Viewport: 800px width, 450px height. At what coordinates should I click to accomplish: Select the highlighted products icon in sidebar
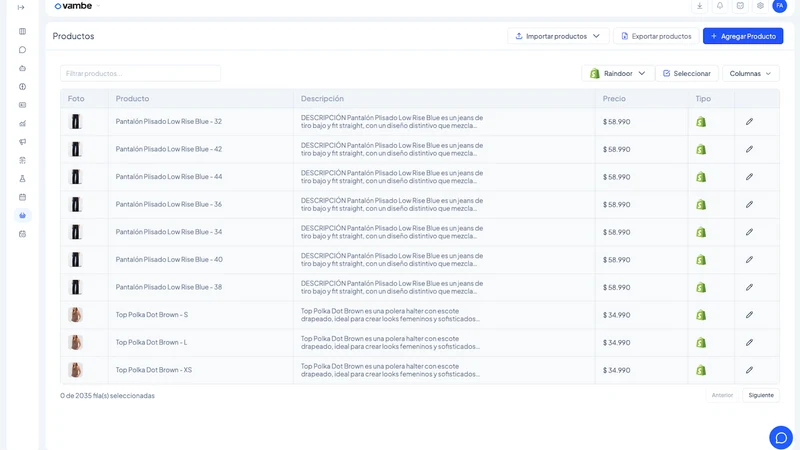coord(22,215)
